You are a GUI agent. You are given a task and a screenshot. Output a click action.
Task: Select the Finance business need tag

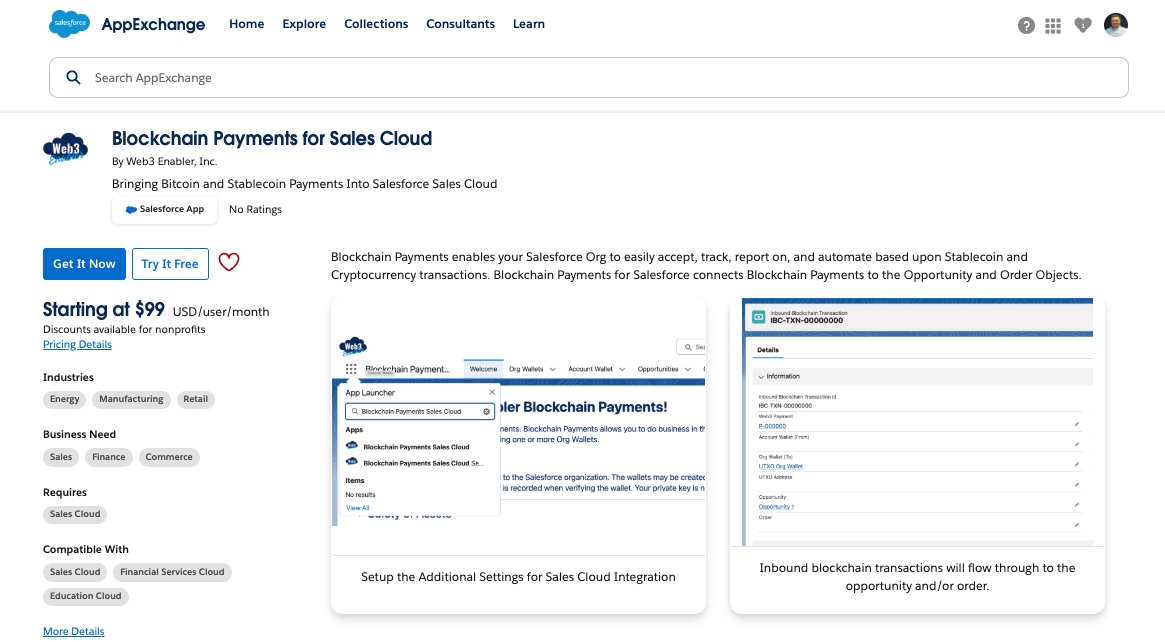(108, 457)
